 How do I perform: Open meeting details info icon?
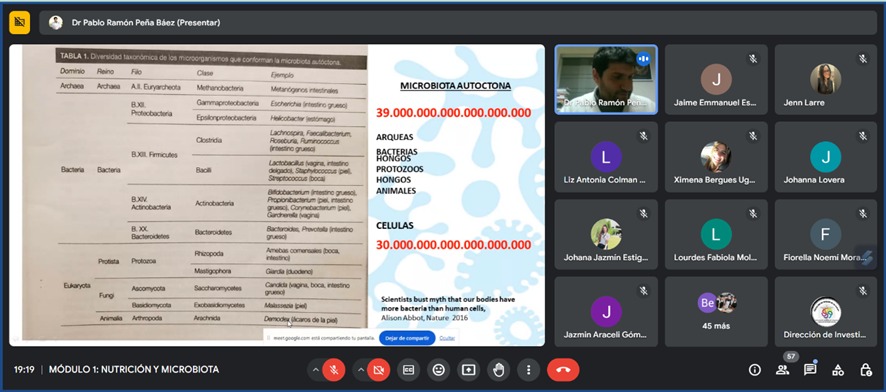tap(754, 370)
